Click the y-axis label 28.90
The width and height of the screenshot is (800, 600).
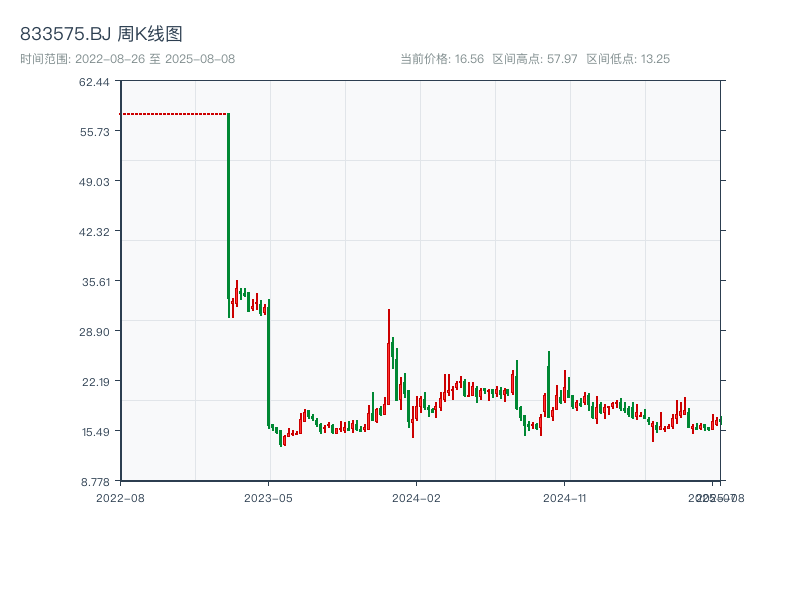point(94,332)
